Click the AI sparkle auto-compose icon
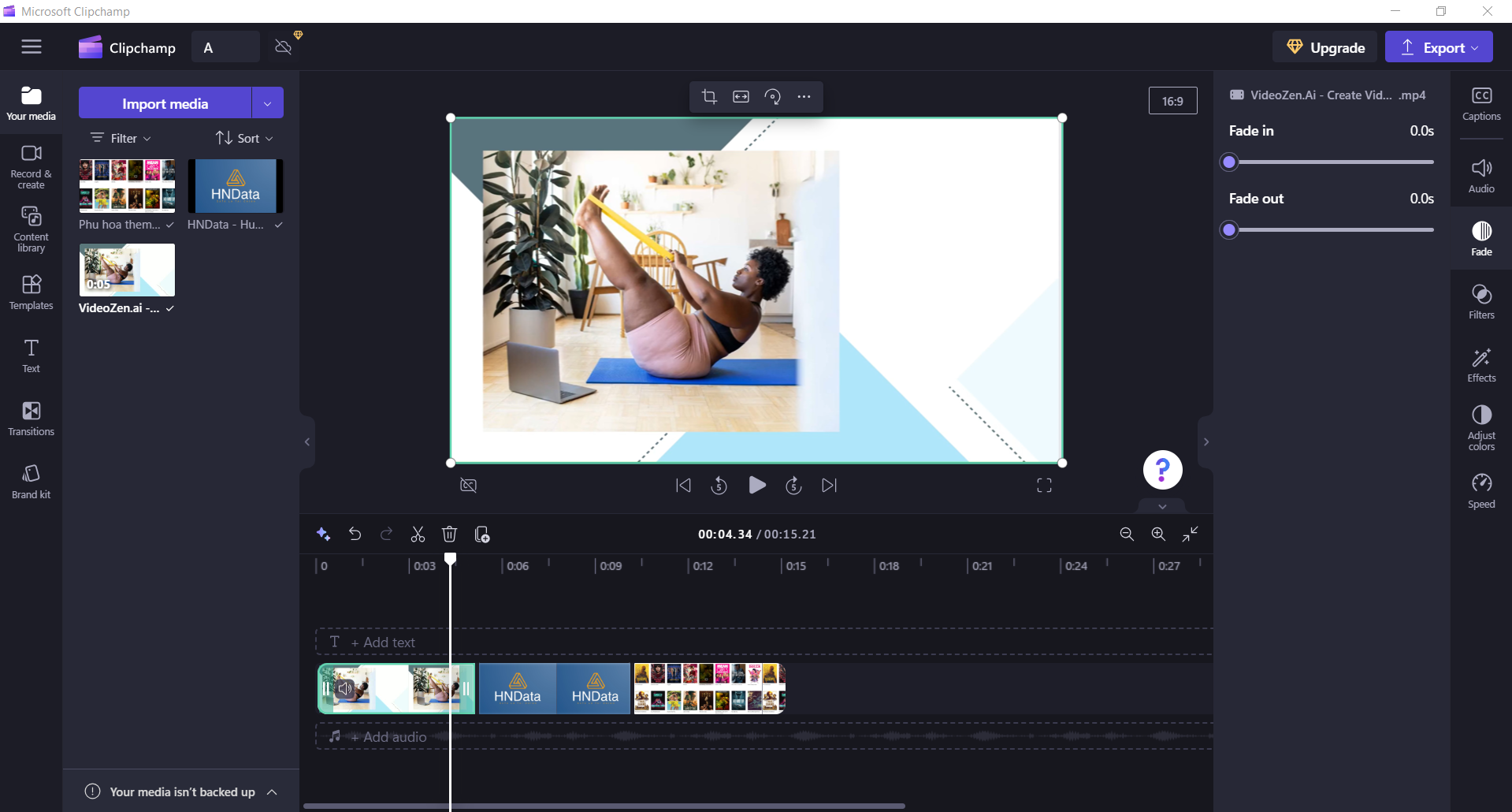This screenshot has width=1512, height=812. (x=323, y=534)
